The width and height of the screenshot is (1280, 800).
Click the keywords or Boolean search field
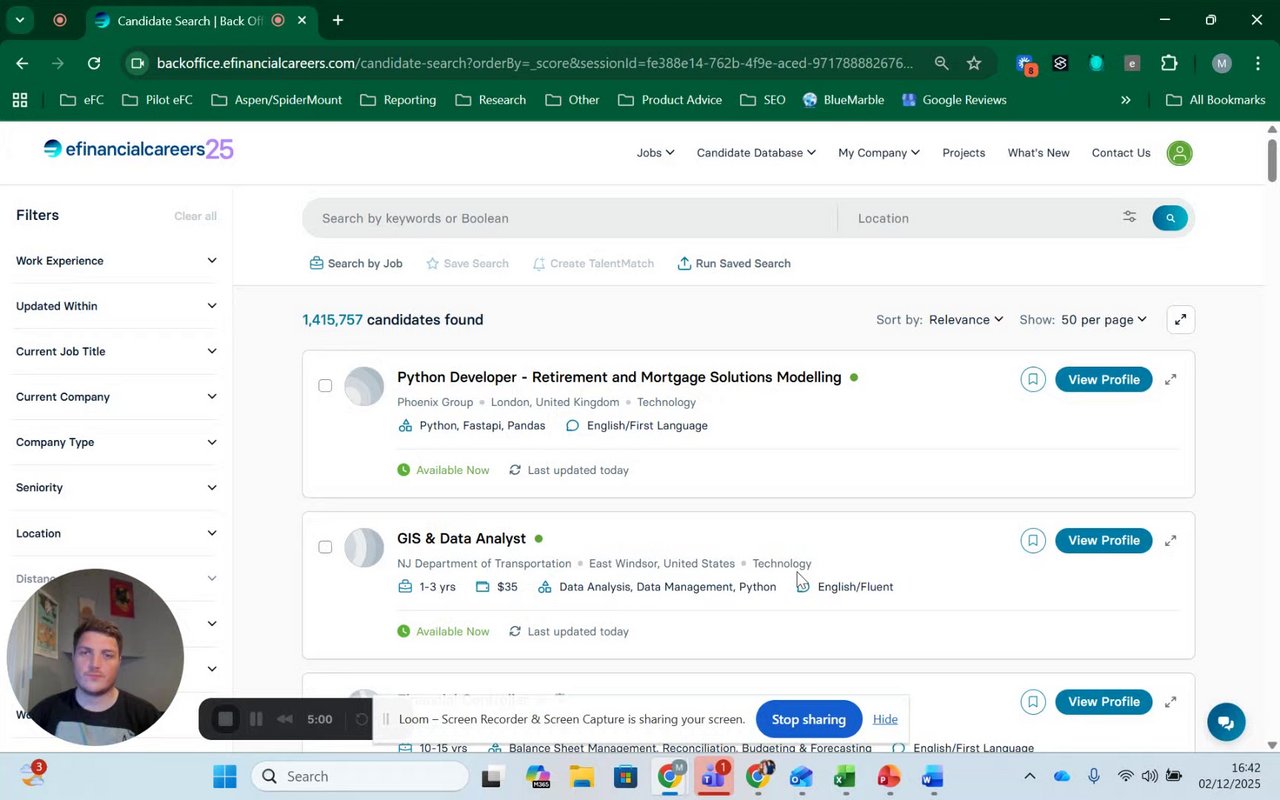pyautogui.click(x=570, y=218)
